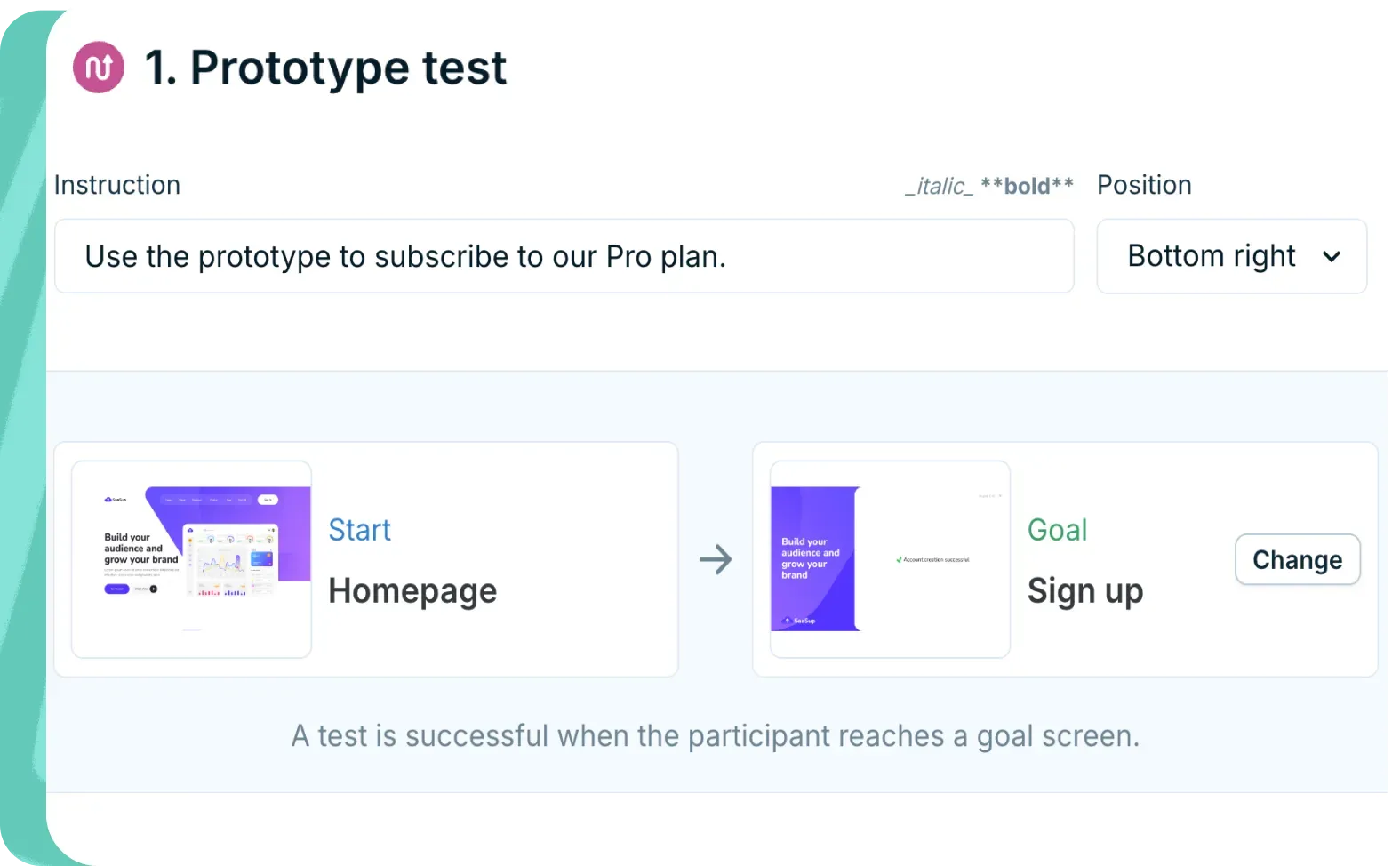Viewport: 1400px width, 866px height.
Task: Select the _italic_ formatting hint
Action: point(938,186)
